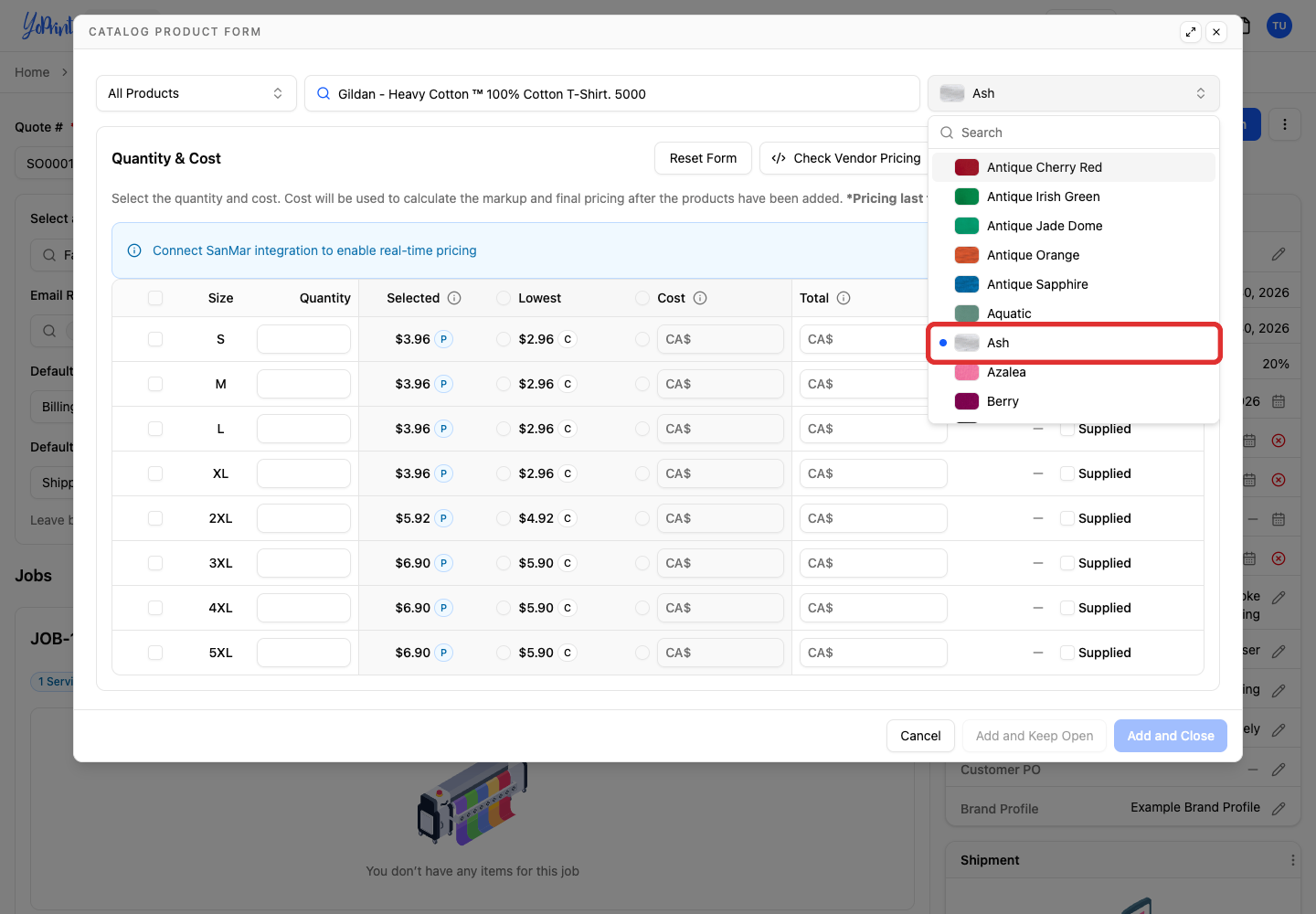The height and width of the screenshot is (914, 1316).
Task: Click the Home breadcrumb
Action: [32, 72]
